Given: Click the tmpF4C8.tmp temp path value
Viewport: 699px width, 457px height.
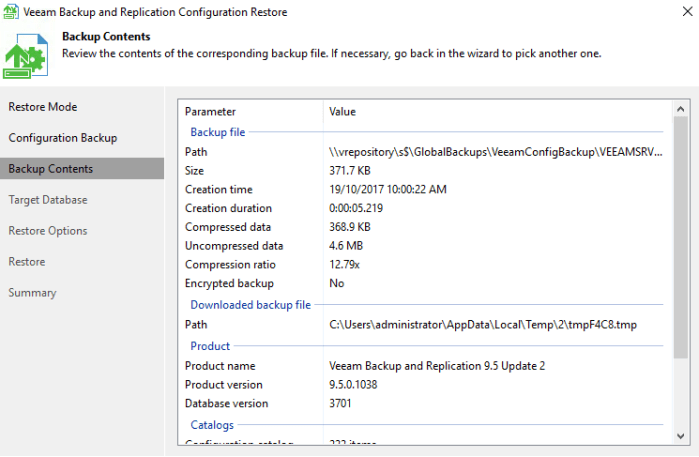Looking at the screenshot, I should tap(483, 325).
